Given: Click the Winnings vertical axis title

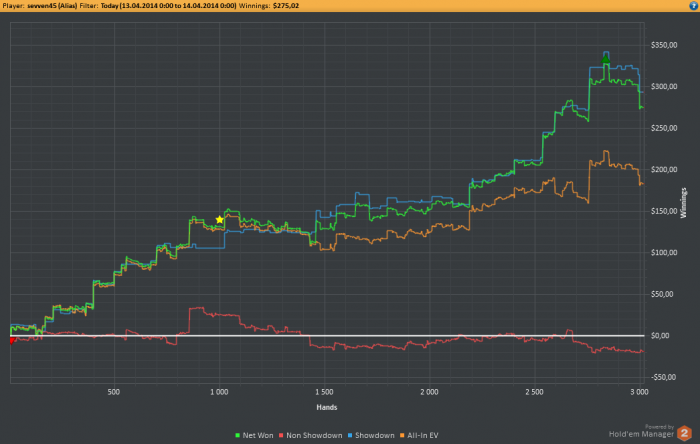Looking at the screenshot, I should pyautogui.click(x=683, y=203).
